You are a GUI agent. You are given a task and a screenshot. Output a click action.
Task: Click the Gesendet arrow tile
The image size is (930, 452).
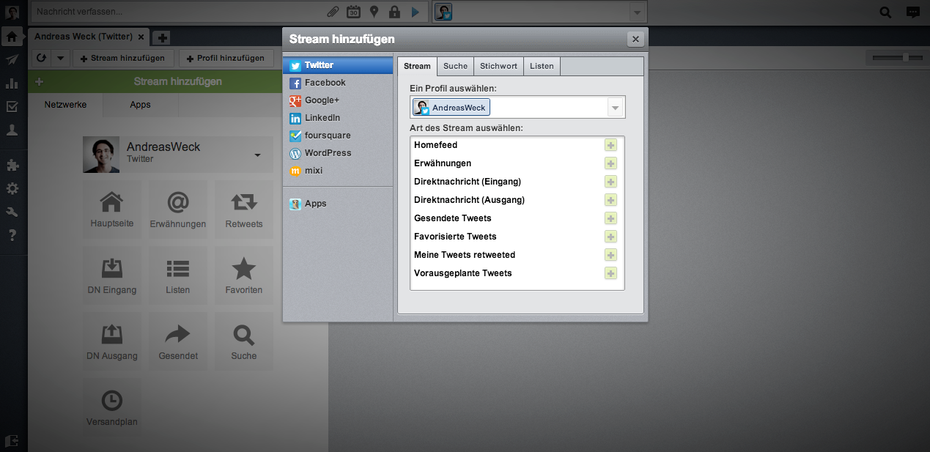(x=178, y=341)
